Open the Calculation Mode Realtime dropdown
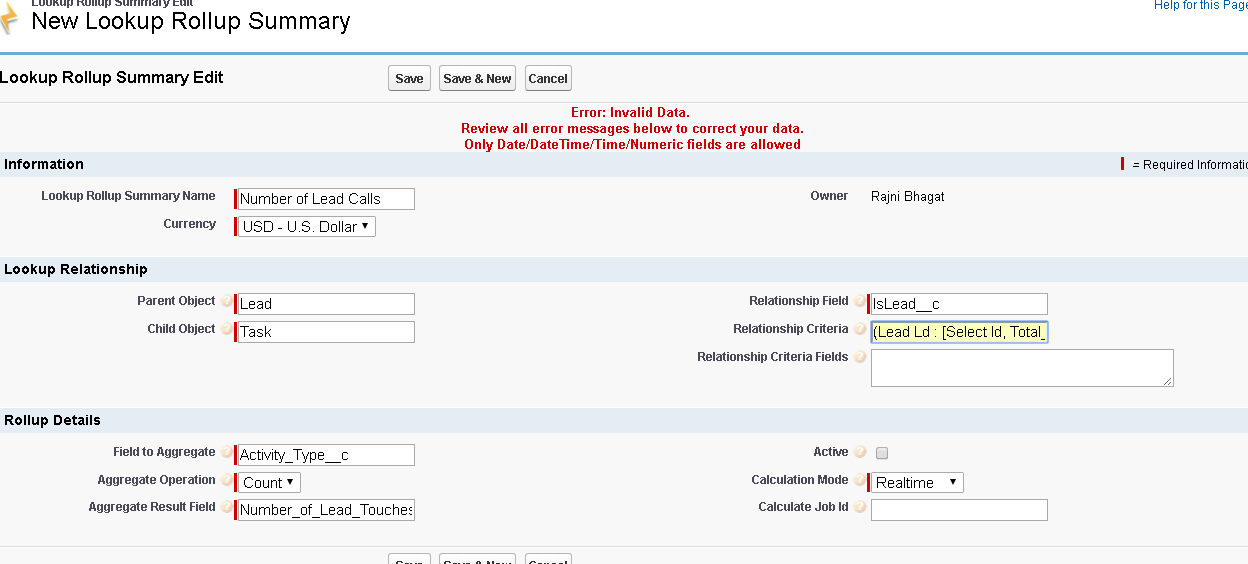Image resolution: width=1248 pixels, height=564 pixels. pyautogui.click(x=917, y=483)
